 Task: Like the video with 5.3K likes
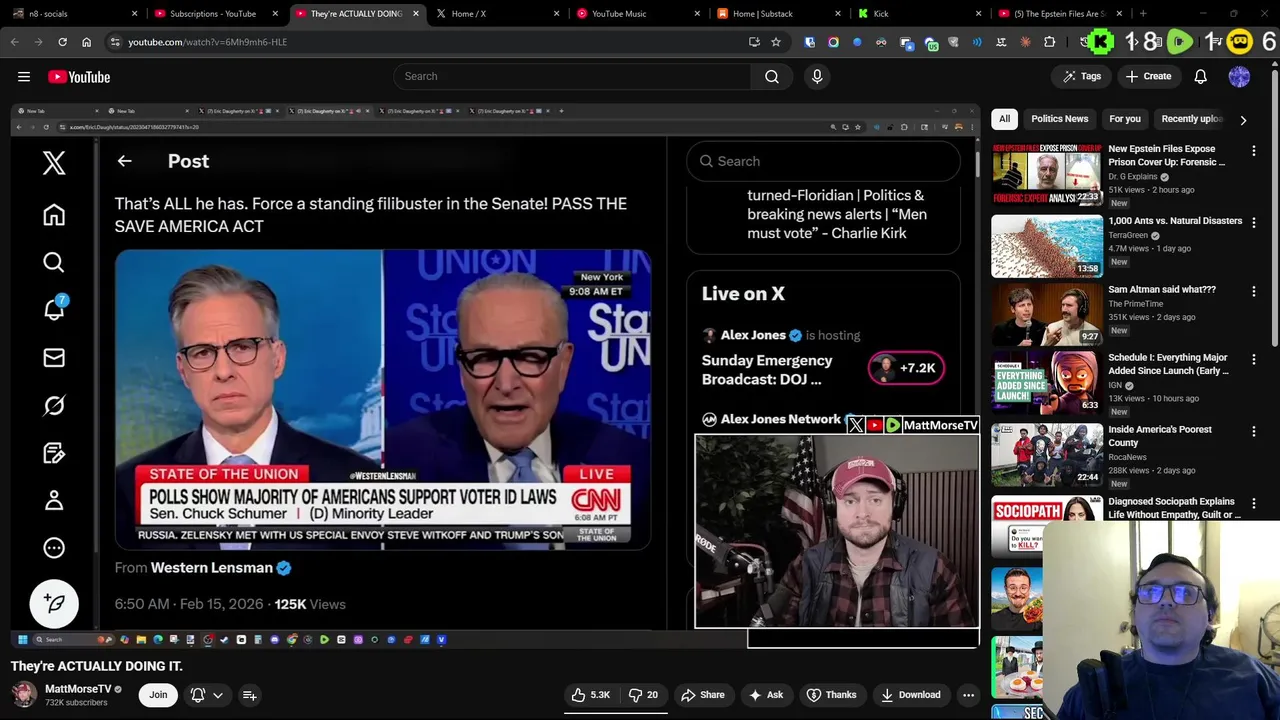pyautogui.click(x=591, y=695)
